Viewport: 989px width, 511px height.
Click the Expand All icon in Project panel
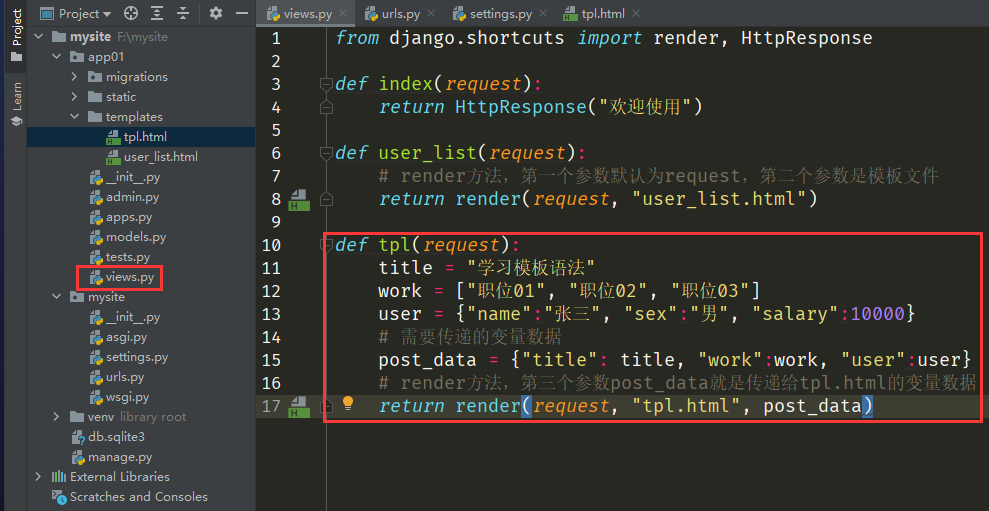point(157,14)
